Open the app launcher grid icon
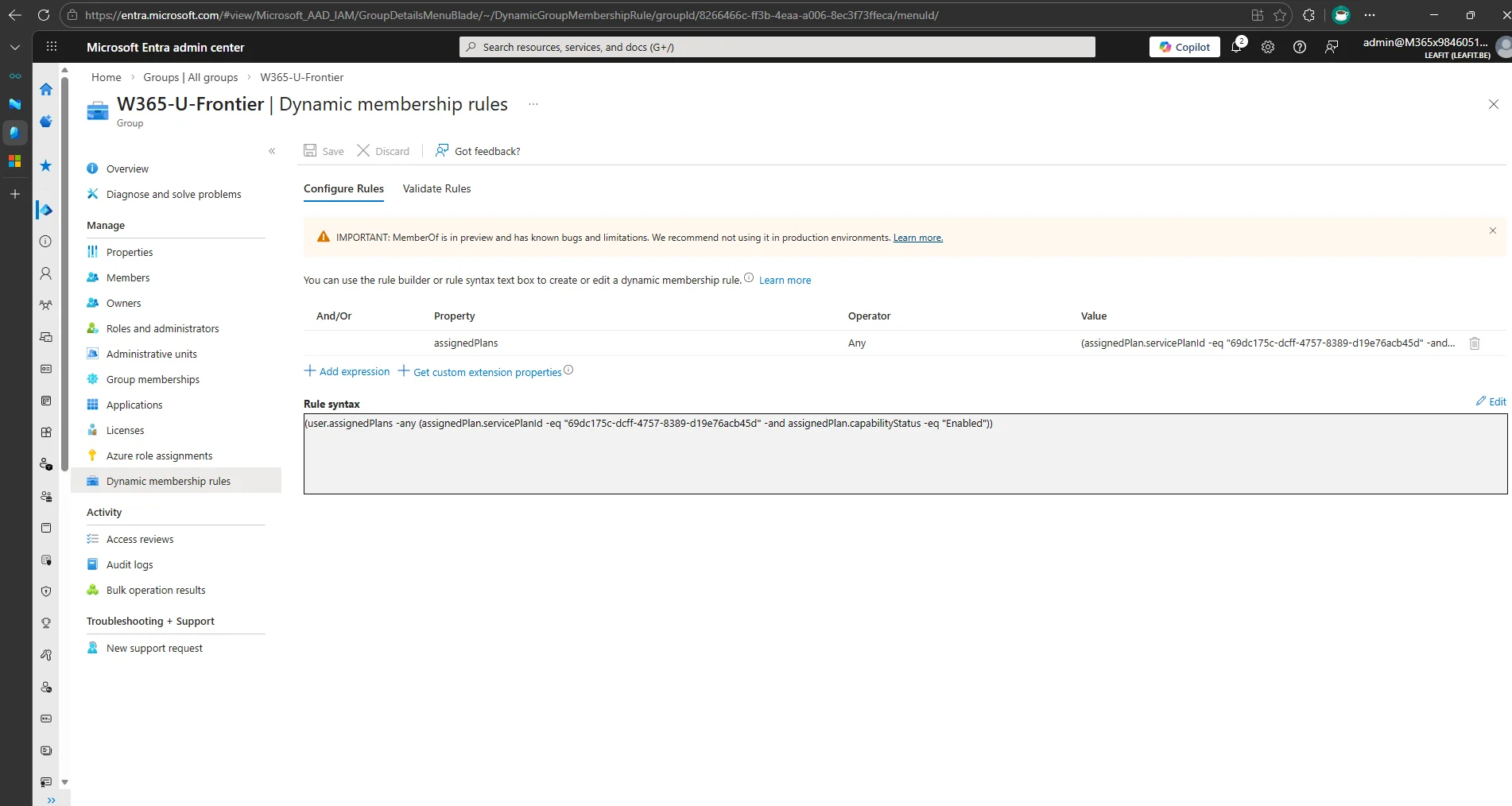Viewport: 1512px width, 806px height. coord(51,46)
